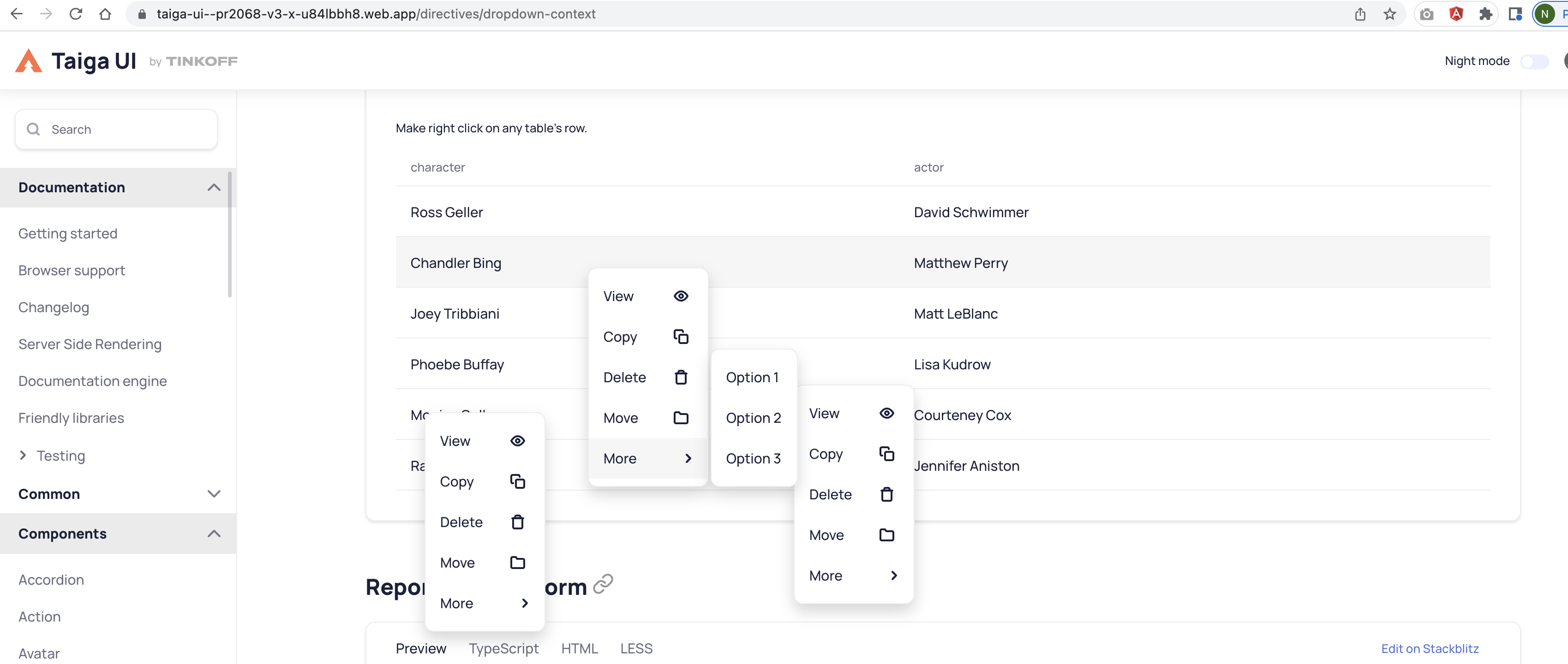Expand the Testing tree item
The image size is (1568, 664).
coord(23,456)
